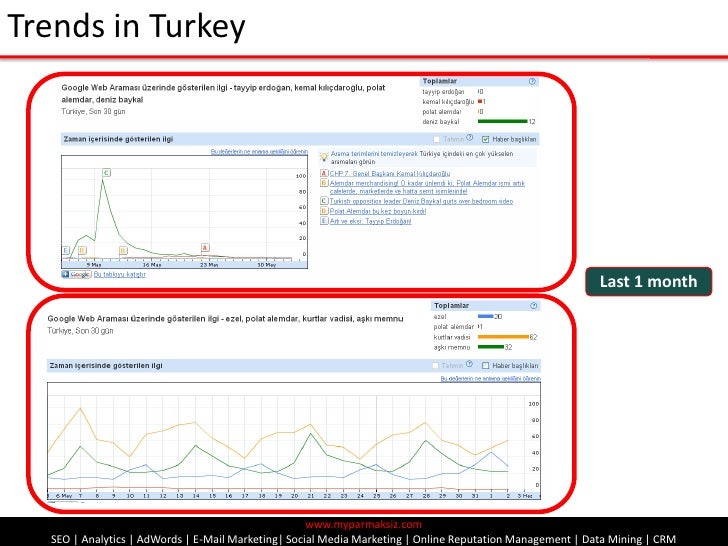
Task: Select marker C at the chart peak
Action: (106, 173)
